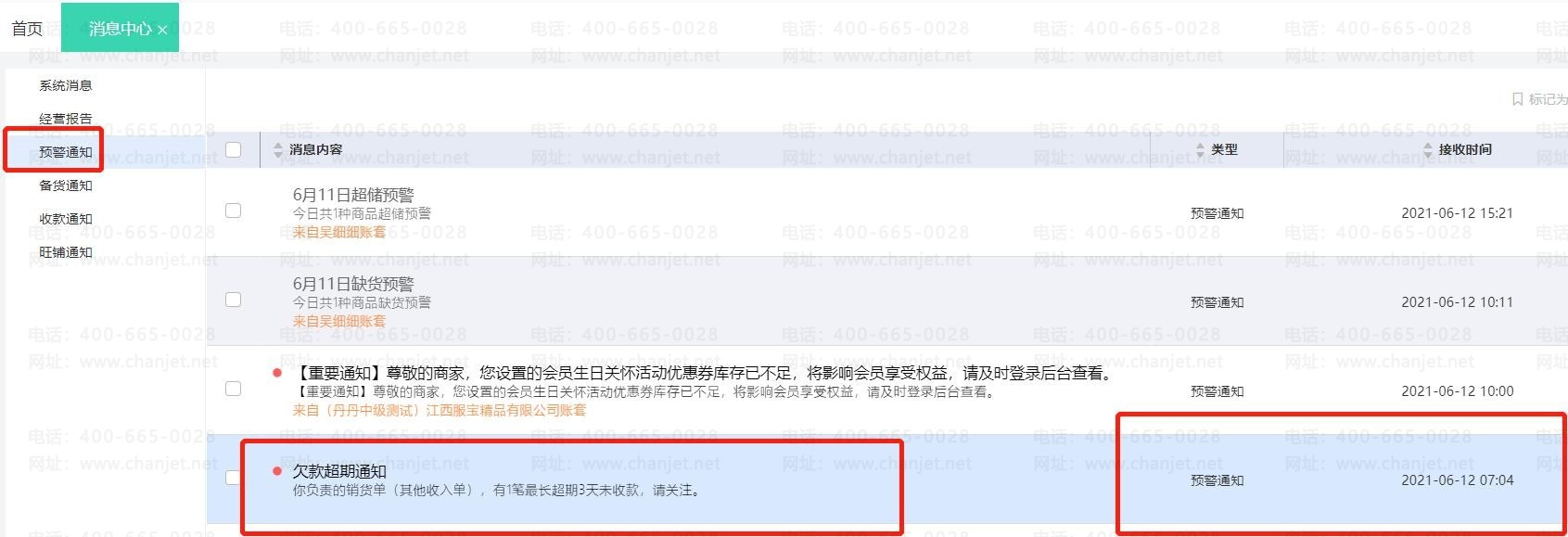Viewport: 1568px width, 537px height.
Task: Open the 经营报告 category
Action: [x=66, y=119]
